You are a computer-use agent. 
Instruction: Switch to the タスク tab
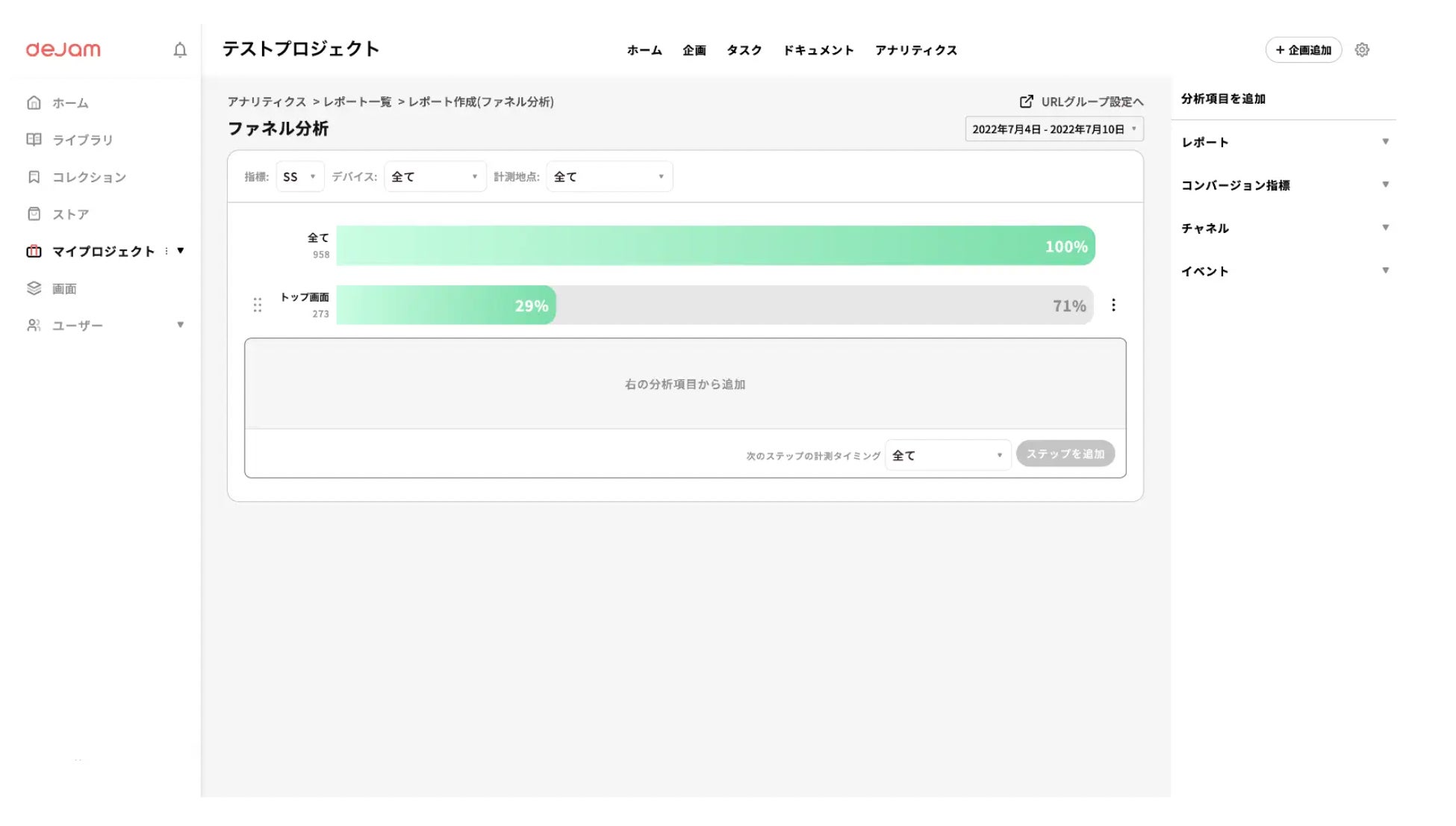[x=744, y=50]
